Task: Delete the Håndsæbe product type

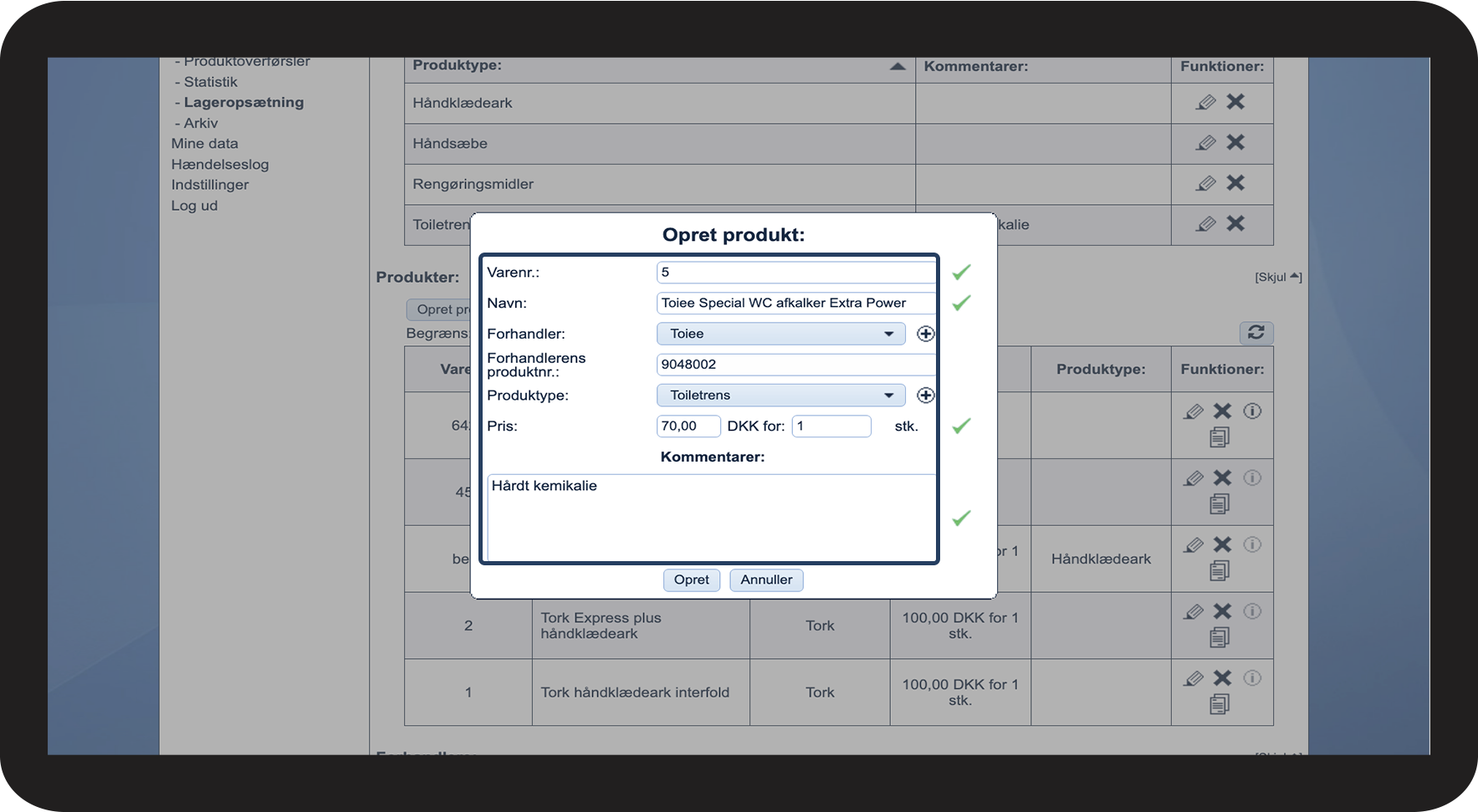Action: coord(1235,142)
